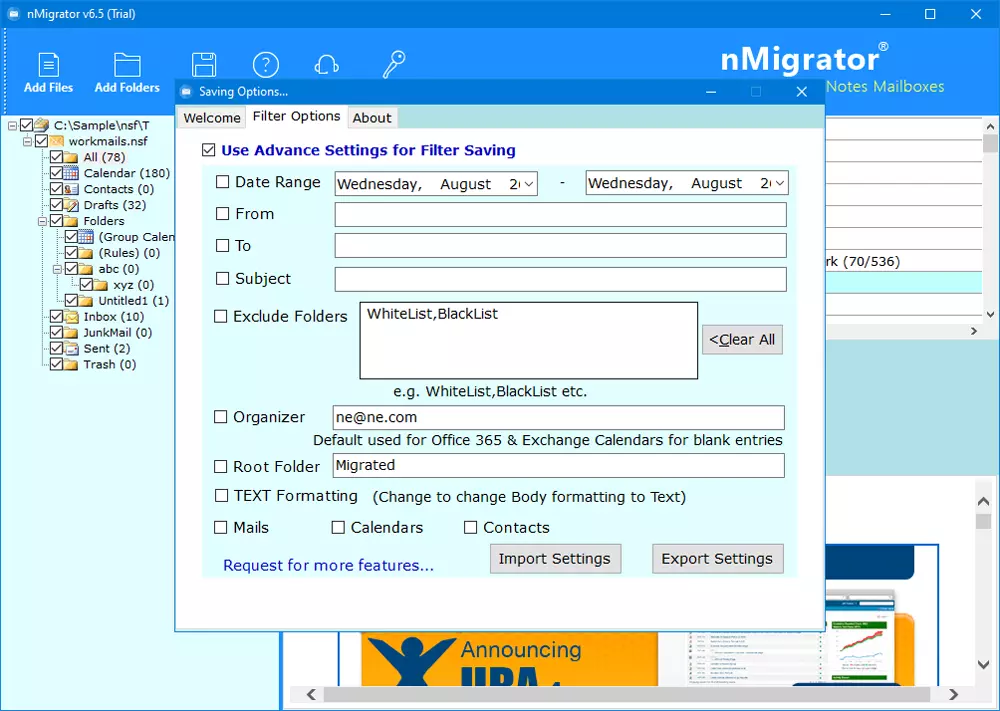This screenshot has height=711, width=1000.
Task: Click the key Activate icon
Action: pos(393,64)
